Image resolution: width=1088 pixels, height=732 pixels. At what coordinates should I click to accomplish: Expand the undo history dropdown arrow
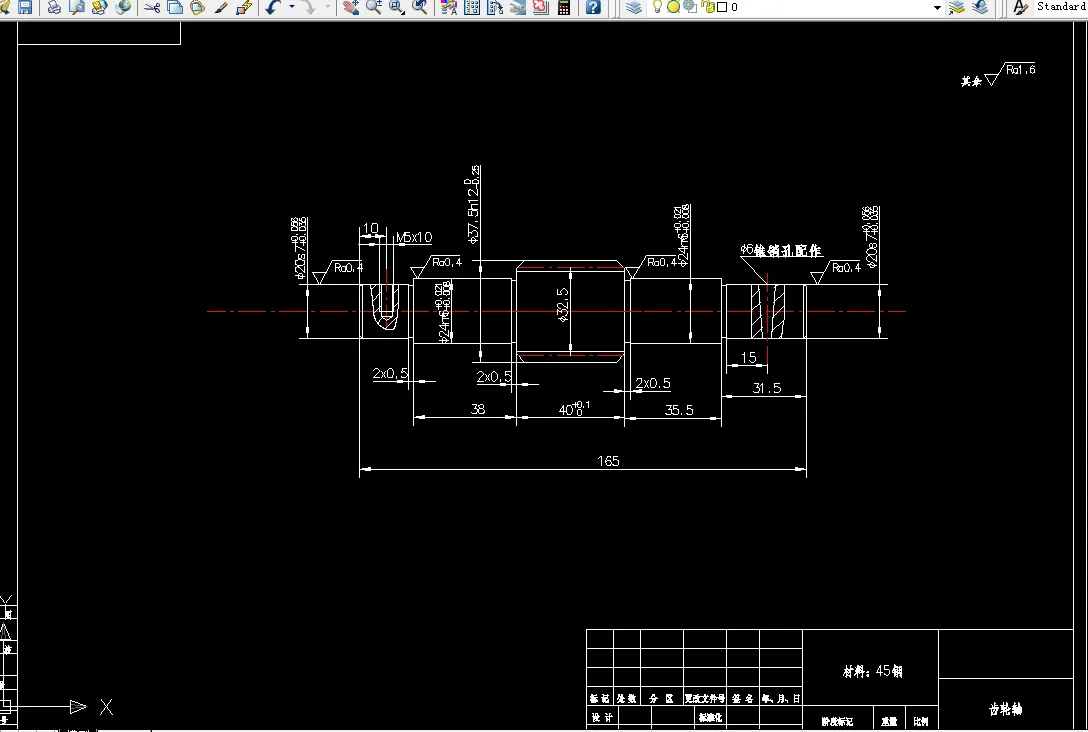(x=291, y=7)
